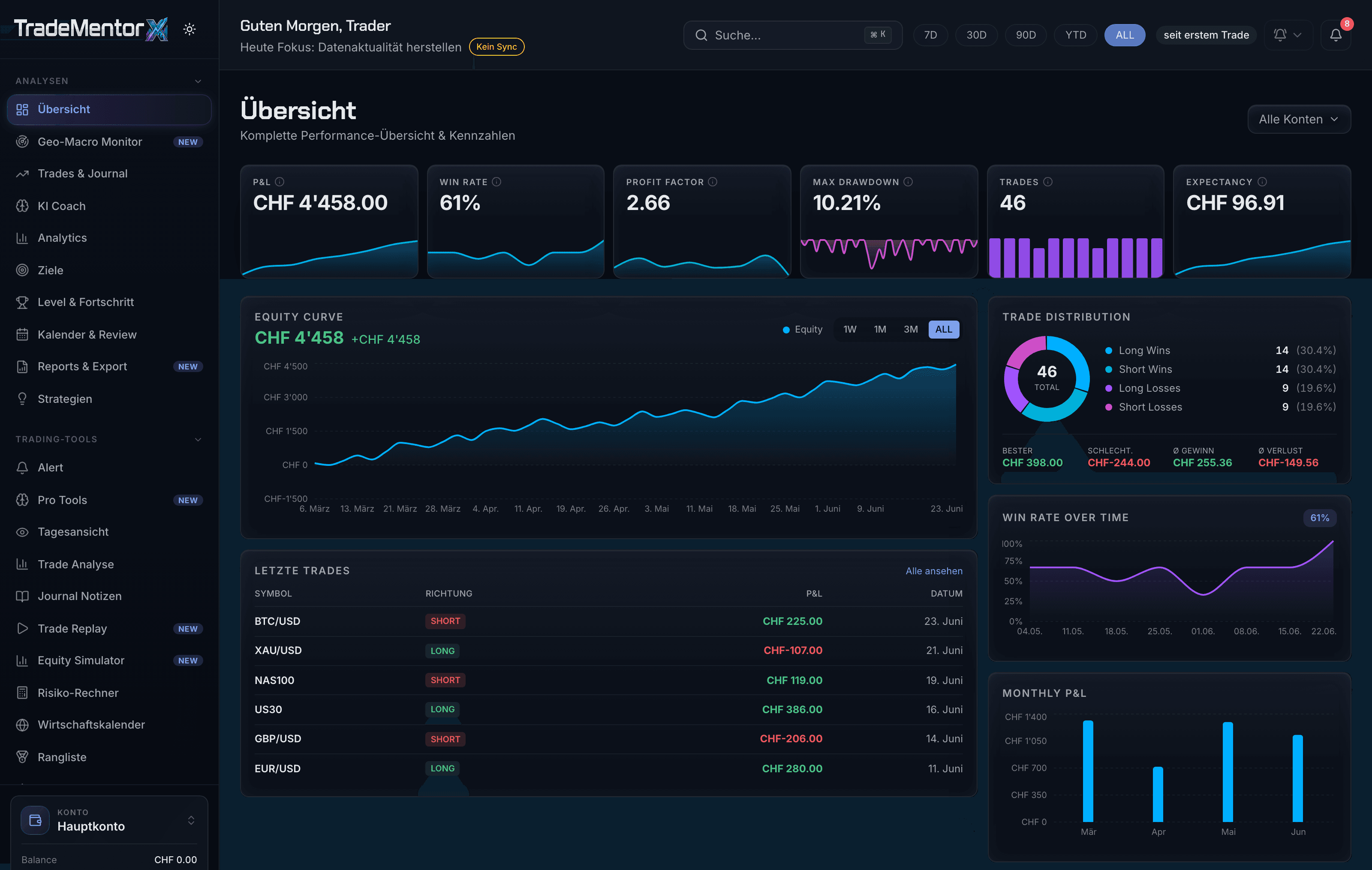Go to Analytics page
Image resolution: width=1372 pixels, height=870 pixels.
109,238
